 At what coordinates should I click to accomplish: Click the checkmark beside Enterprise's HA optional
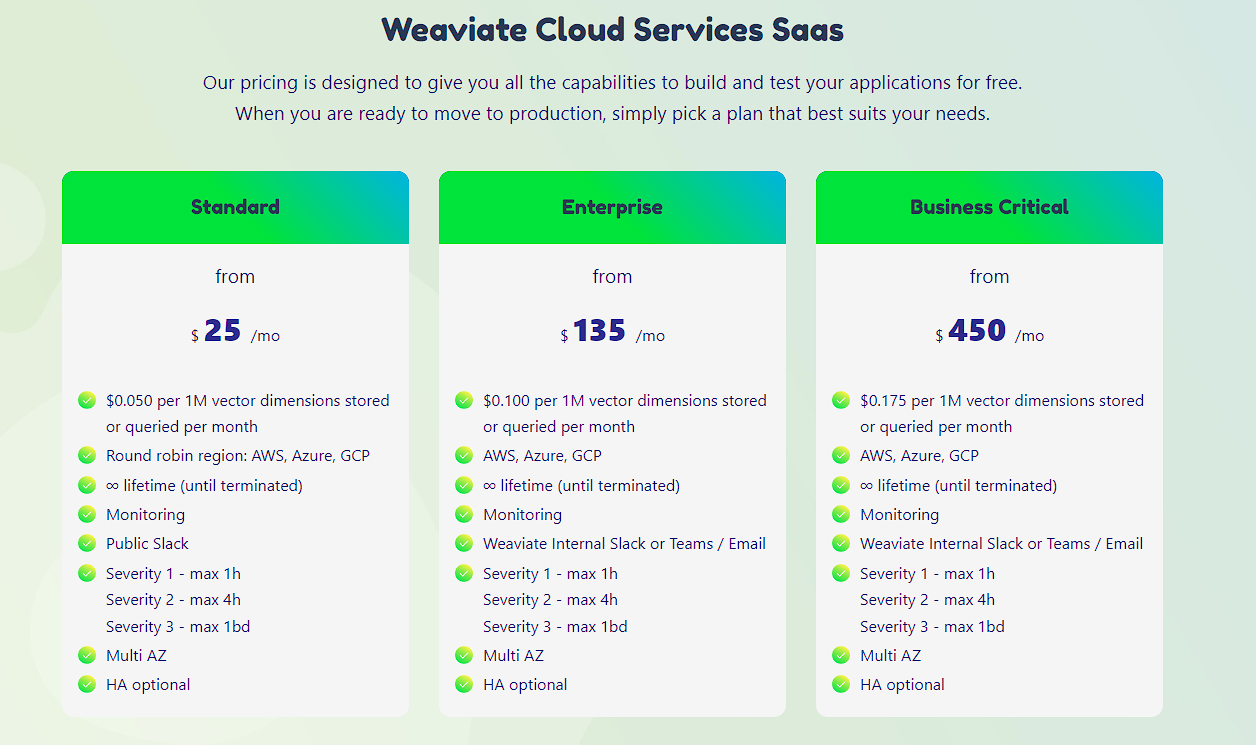point(464,684)
